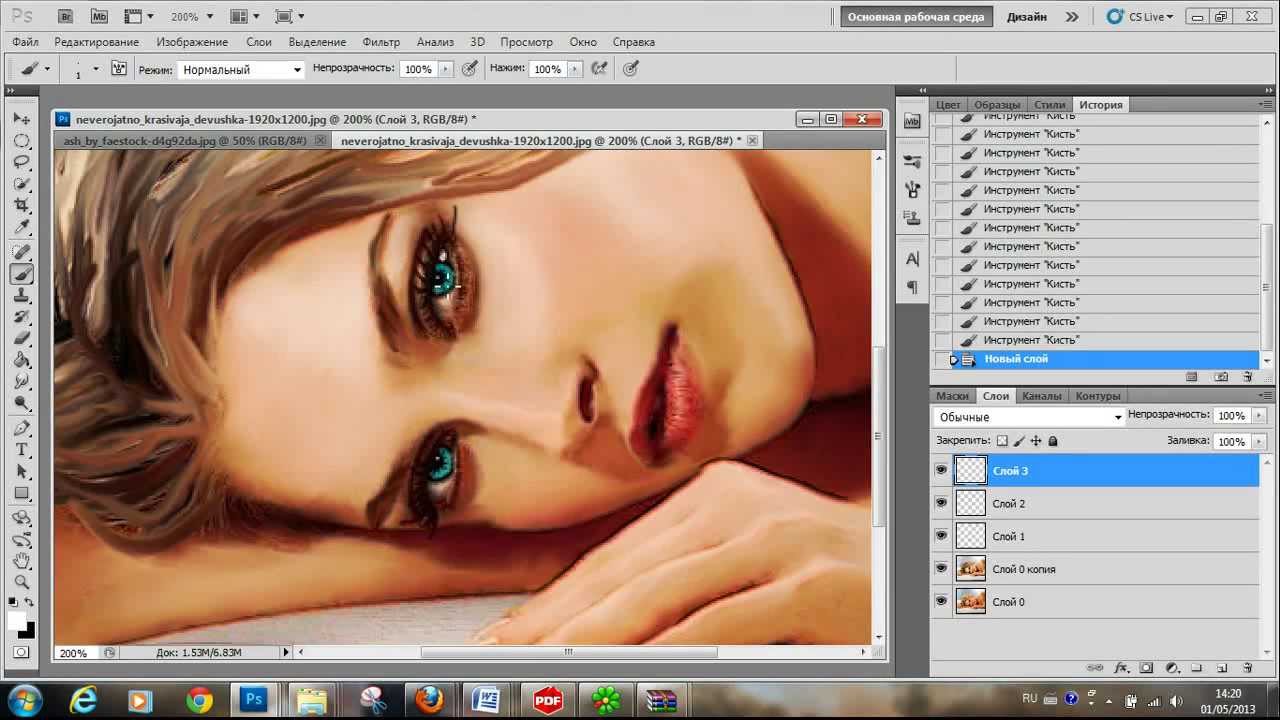Select the Eyedropper tool

[x=21, y=228]
